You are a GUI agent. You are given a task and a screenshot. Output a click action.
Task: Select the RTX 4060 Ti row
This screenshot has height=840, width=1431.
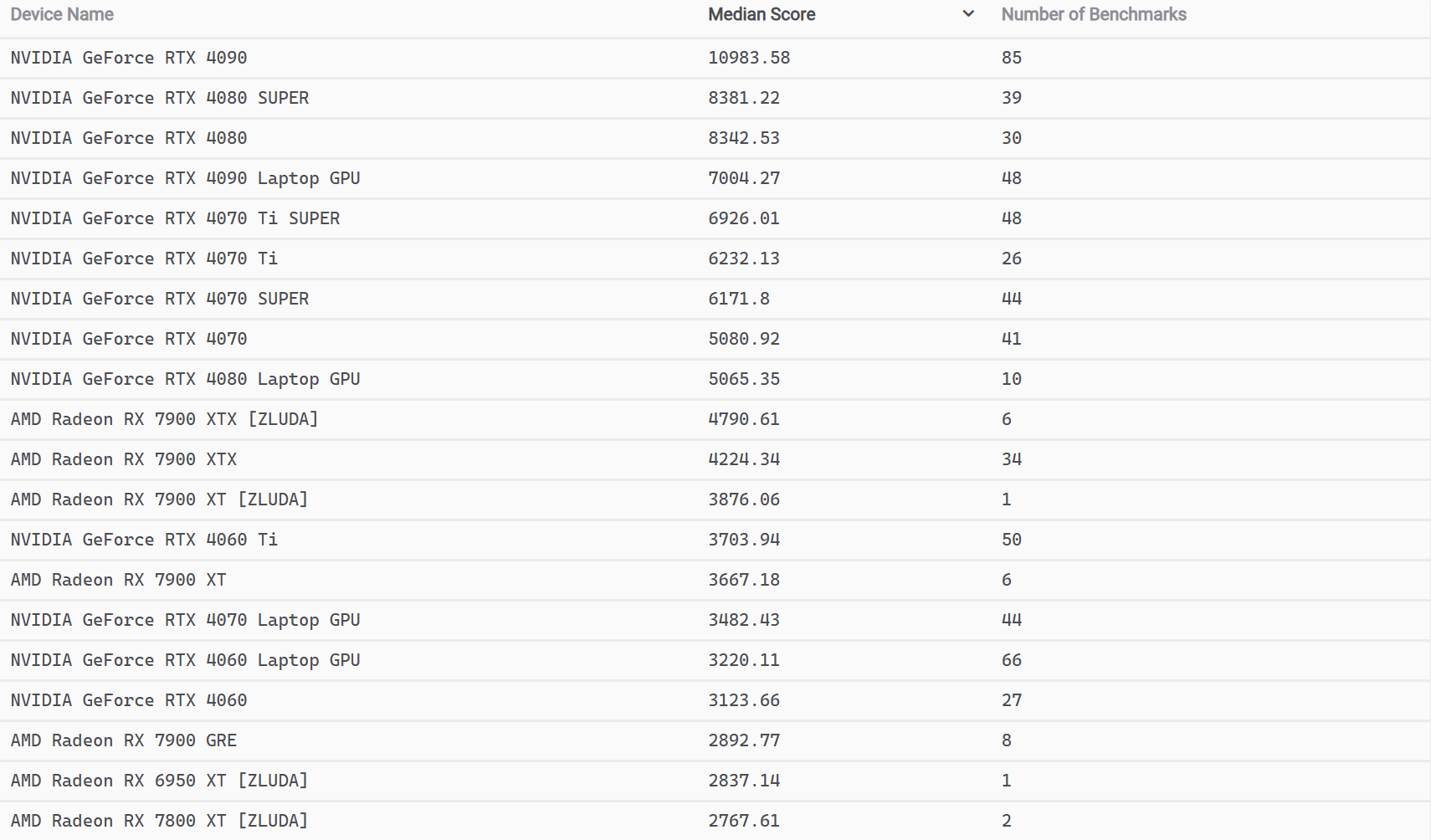point(715,540)
